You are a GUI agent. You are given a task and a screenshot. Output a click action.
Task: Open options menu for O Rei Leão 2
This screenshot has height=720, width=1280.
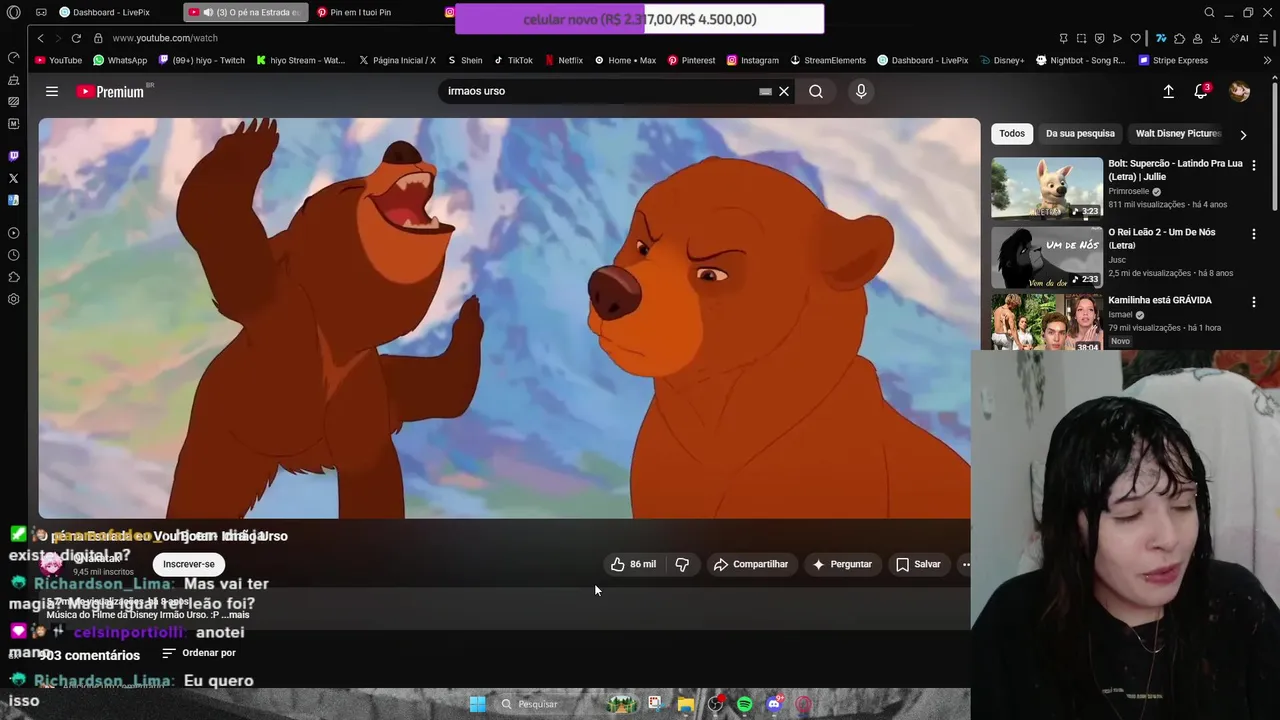(1254, 234)
